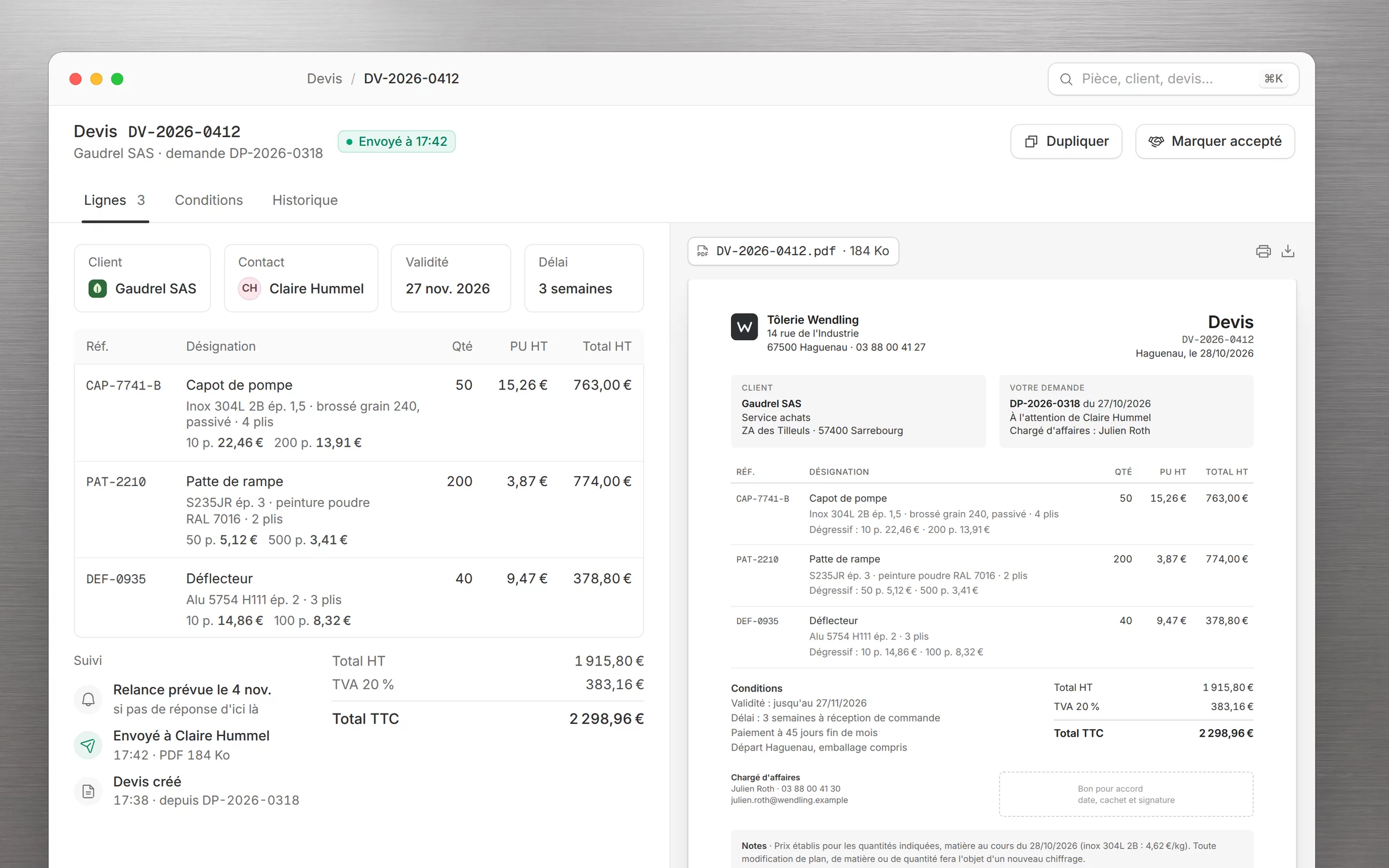The image size is (1389, 868).
Task: Click the bell icon for the planned reminder
Action: (88, 699)
